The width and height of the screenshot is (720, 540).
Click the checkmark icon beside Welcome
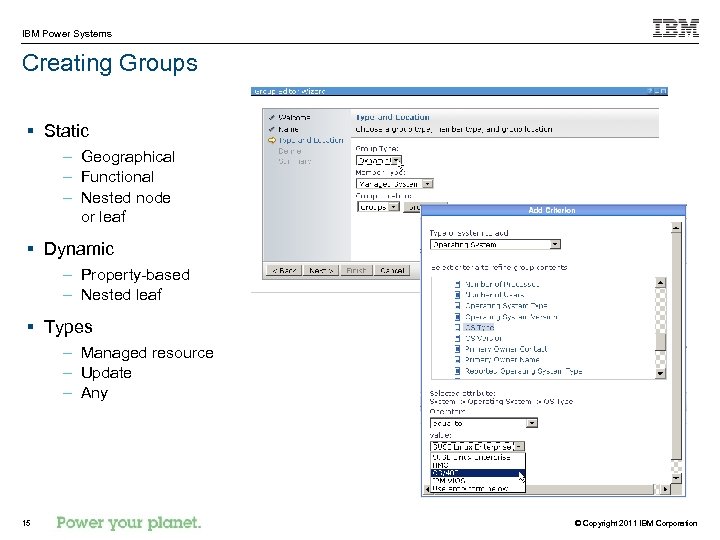coord(272,118)
